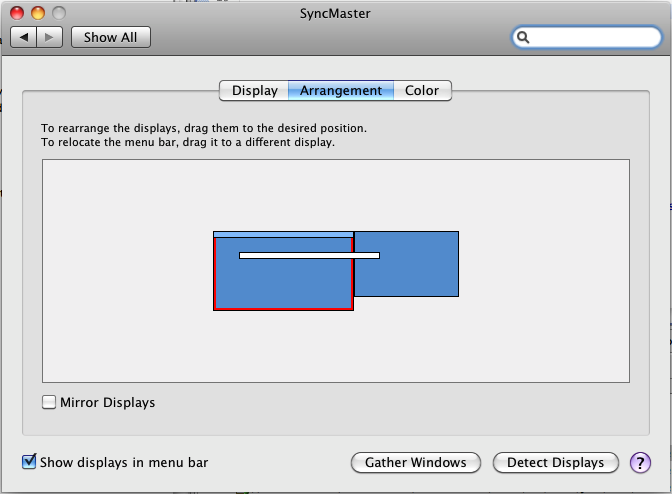
Task: Uncheck Show displays in menu bar
Action: (29, 462)
